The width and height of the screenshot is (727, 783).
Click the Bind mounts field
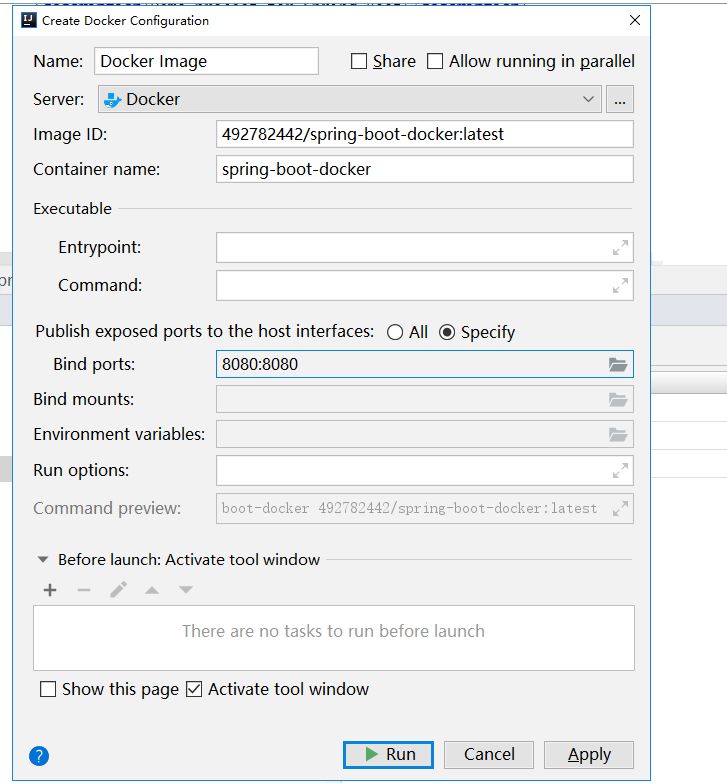click(424, 399)
